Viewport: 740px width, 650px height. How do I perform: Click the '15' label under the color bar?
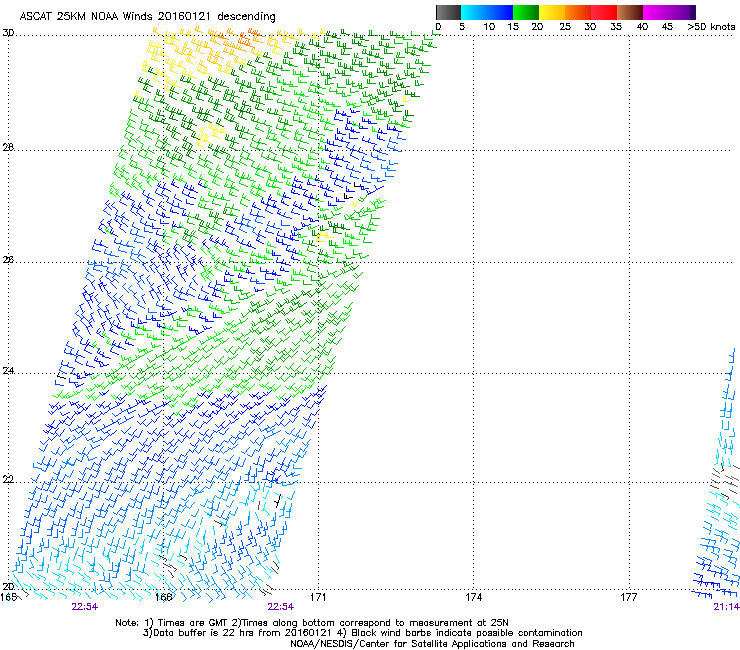513,27
